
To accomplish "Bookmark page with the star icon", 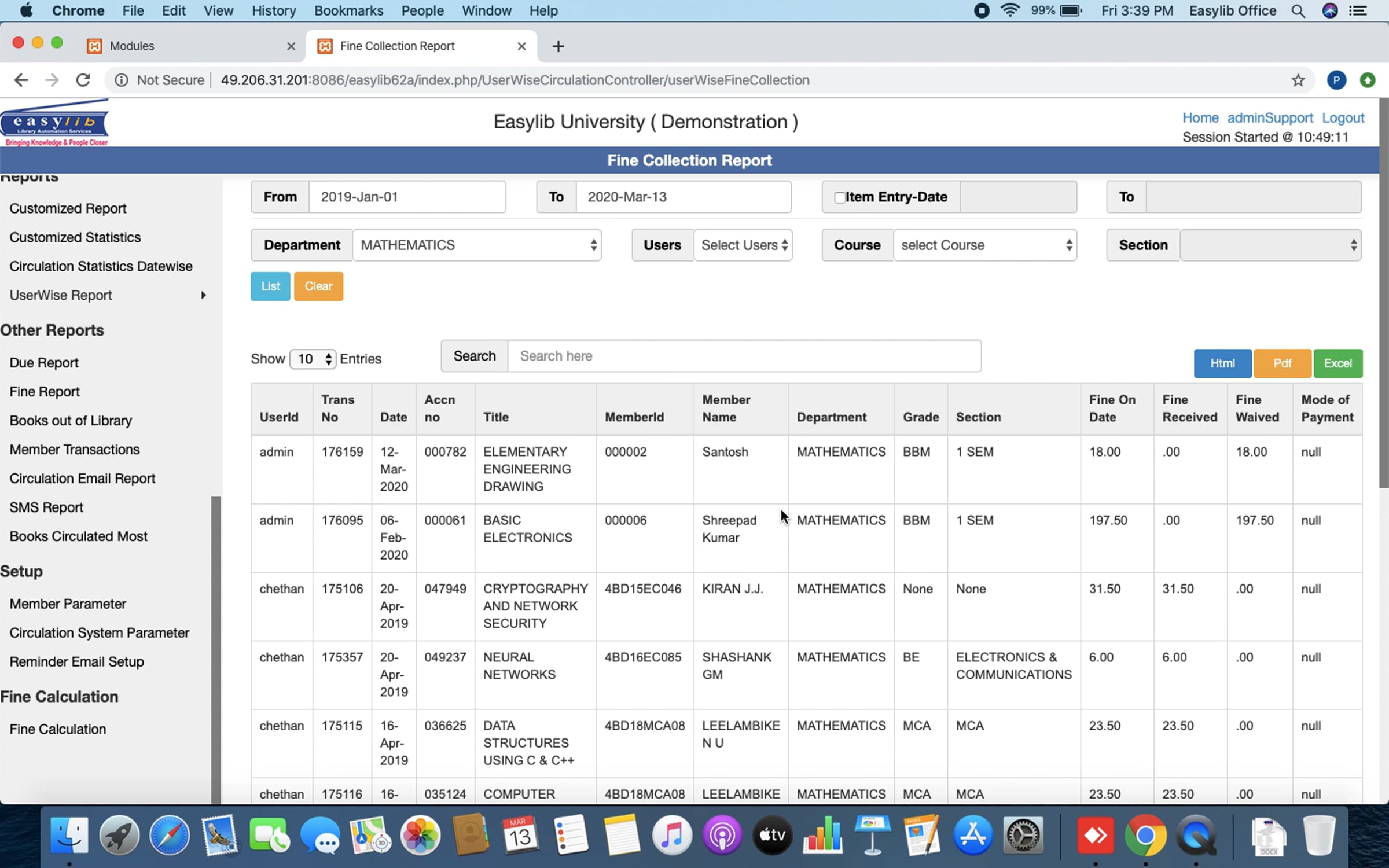I will tap(1298, 80).
